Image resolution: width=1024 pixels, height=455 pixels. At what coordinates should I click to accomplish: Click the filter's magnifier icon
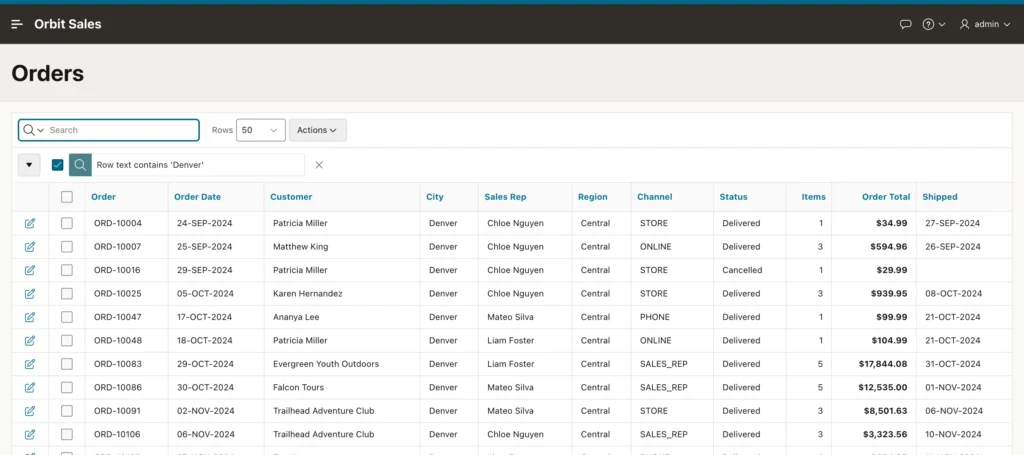(80, 165)
